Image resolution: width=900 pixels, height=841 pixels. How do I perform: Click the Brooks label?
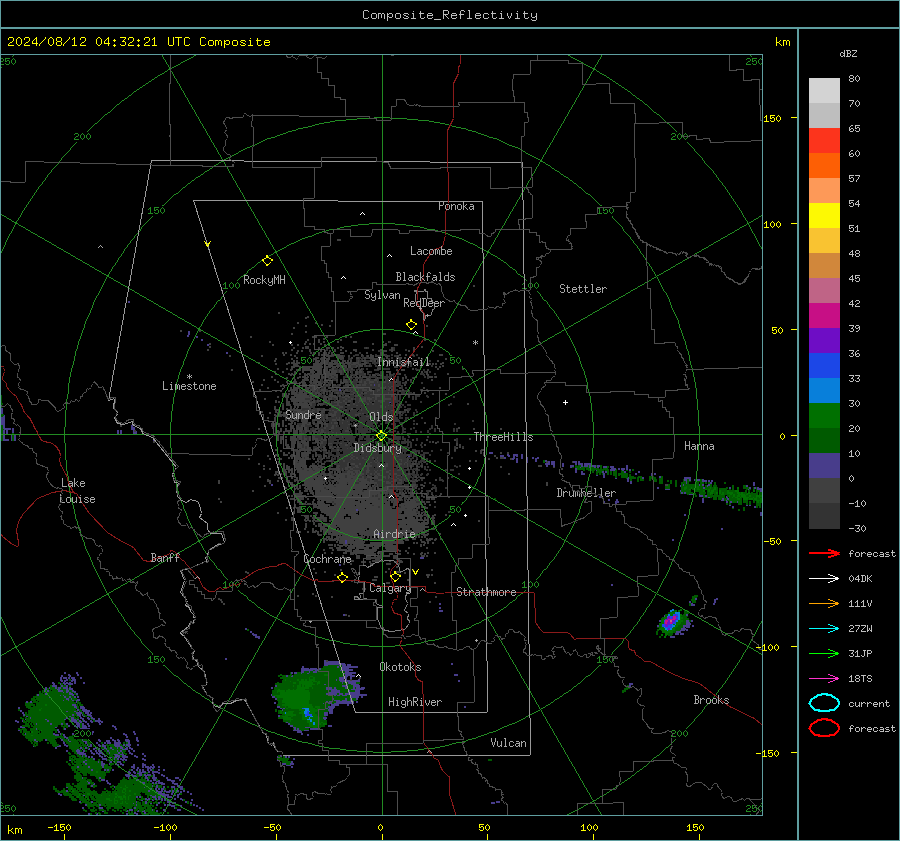(x=711, y=700)
